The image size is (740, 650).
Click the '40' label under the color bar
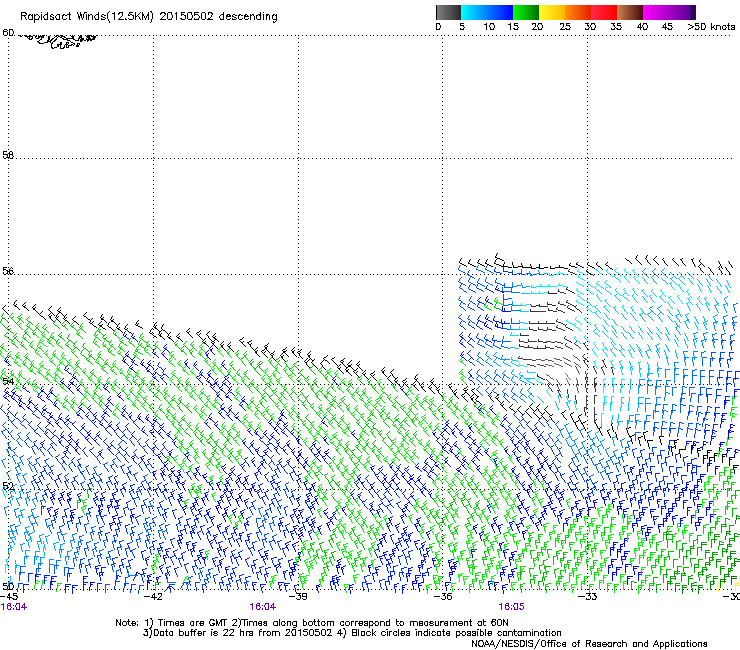[642, 27]
